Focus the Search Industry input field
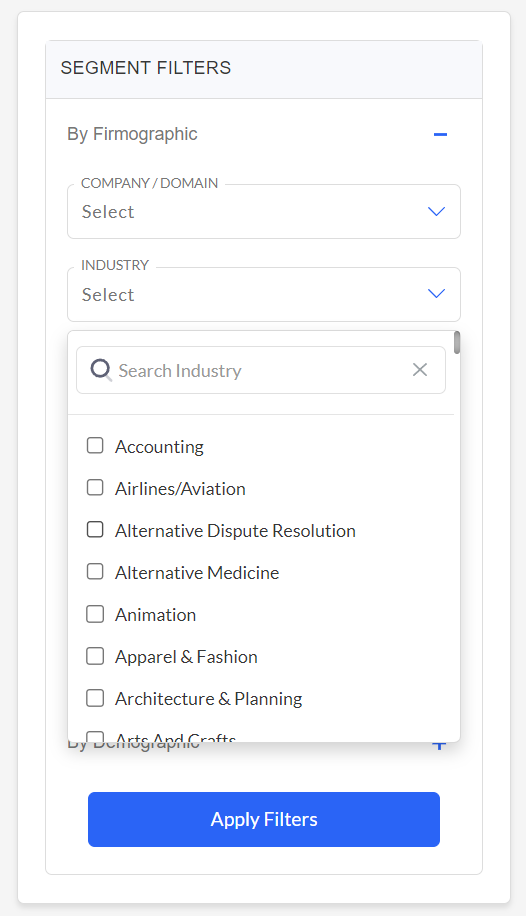526x916 pixels. click(x=261, y=370)
